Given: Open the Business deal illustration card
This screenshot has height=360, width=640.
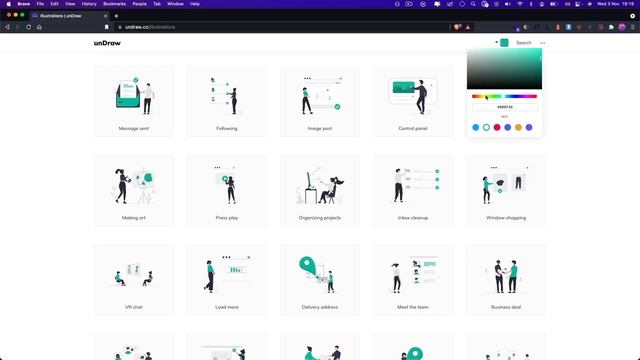Looking at the screenshot, I should point(506,280).
